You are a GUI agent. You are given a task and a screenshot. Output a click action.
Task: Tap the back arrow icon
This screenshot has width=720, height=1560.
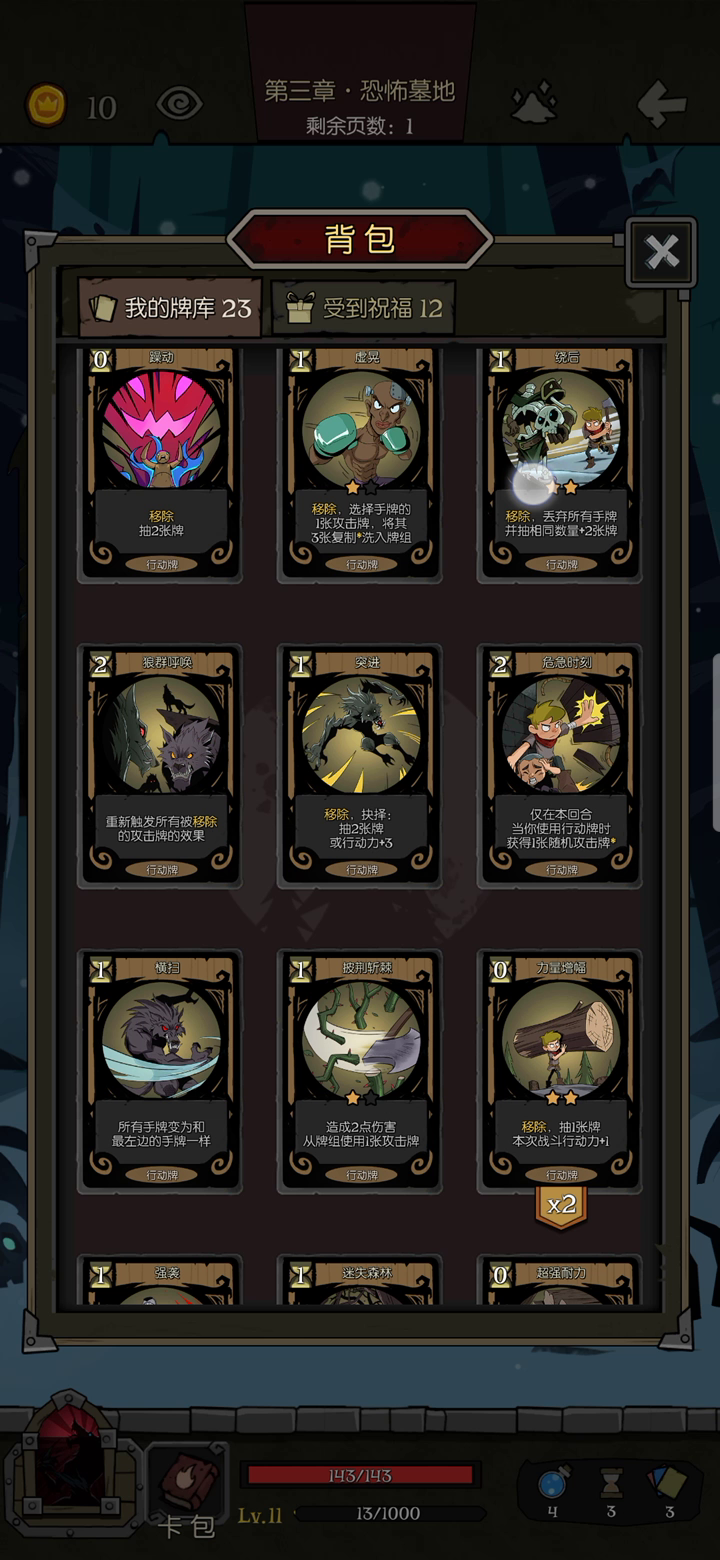[661, 104]
